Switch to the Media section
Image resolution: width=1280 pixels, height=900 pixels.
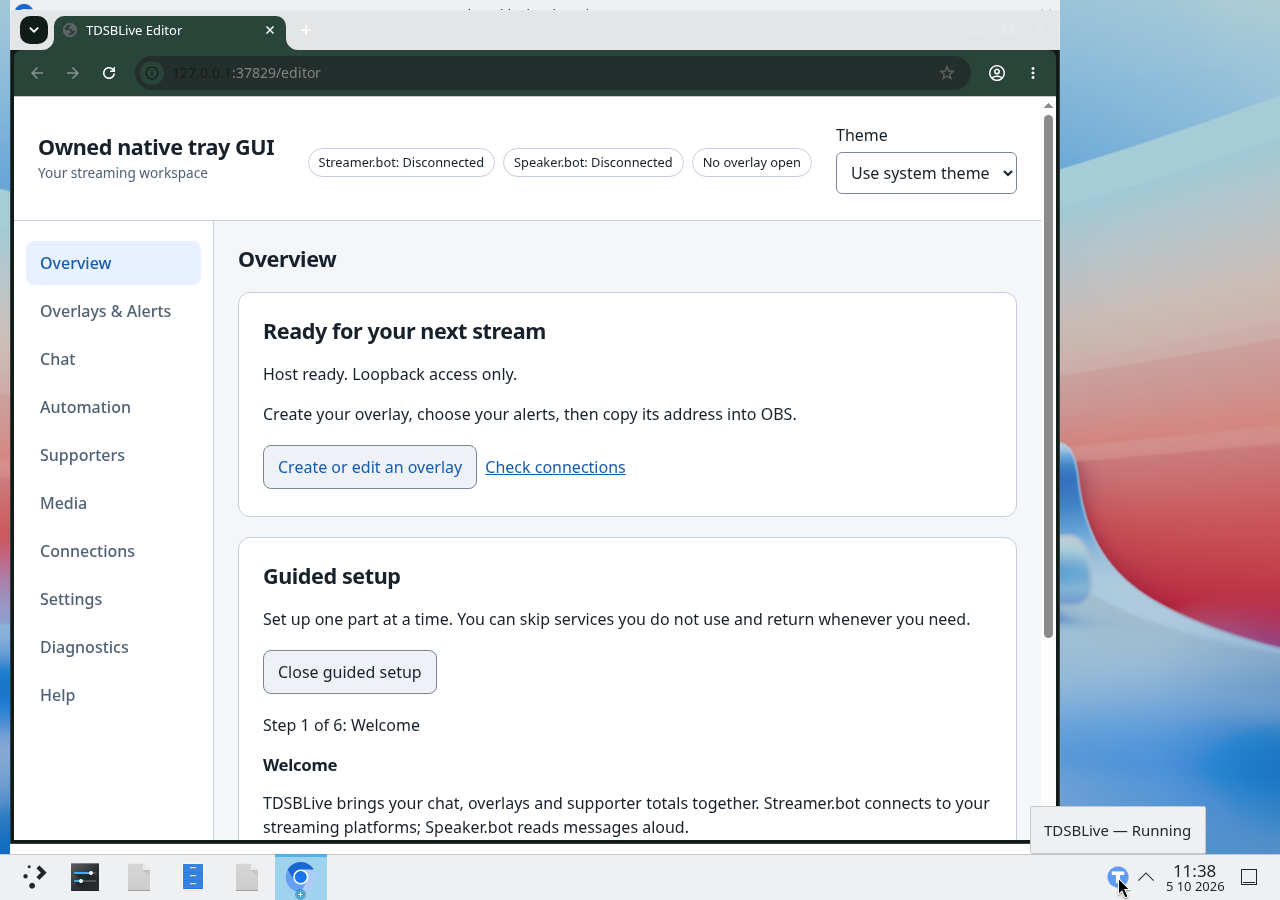(x=113, y=503)
